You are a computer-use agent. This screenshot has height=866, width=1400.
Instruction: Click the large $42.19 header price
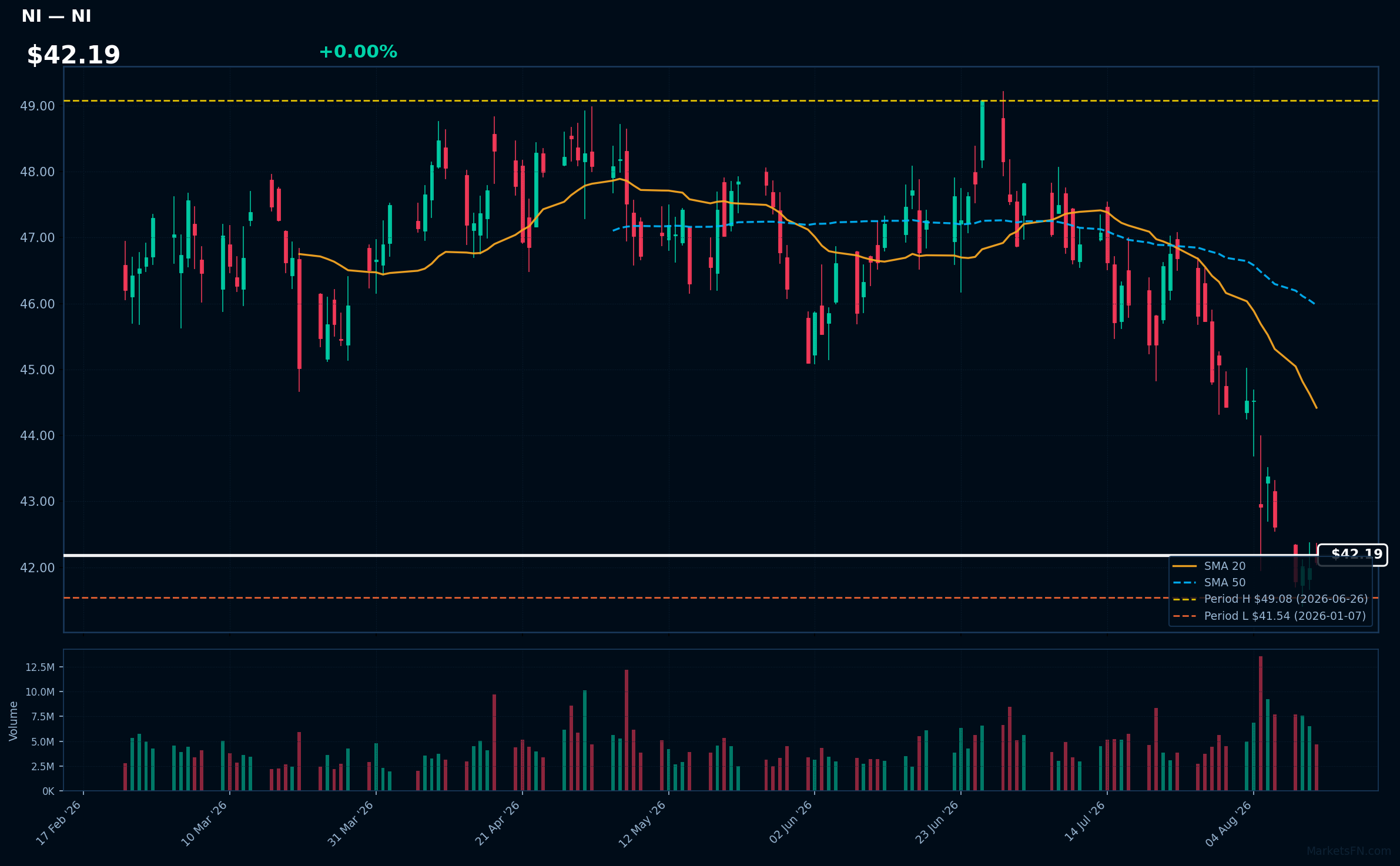point(73,55)
